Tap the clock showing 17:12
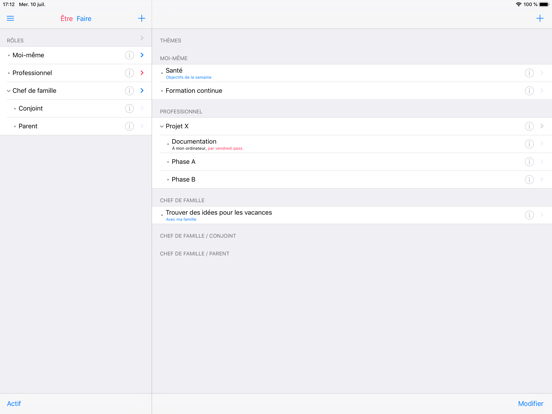Screen dimensions: 552x414 (9, 4)
